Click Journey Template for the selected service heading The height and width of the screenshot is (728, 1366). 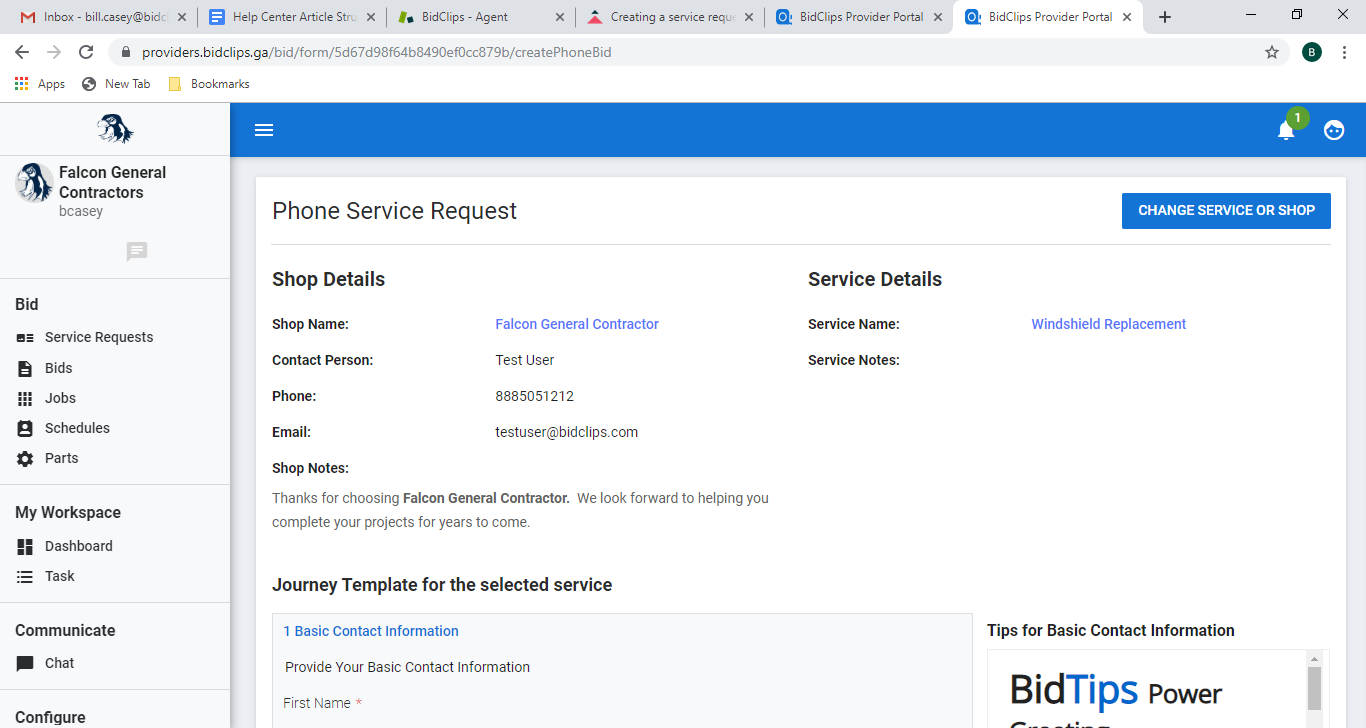point(442,585)
